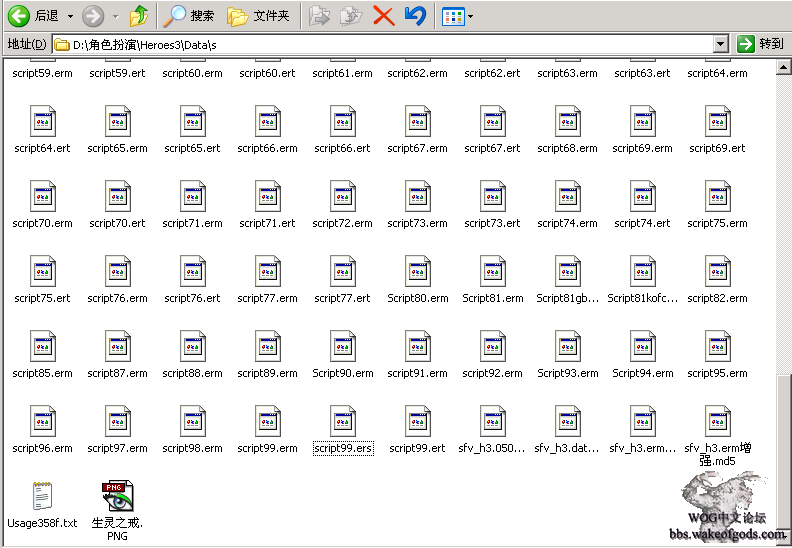This screenshot has height=548, width=792.
Task: Click the Go (转到) button
Action: click(x=760, y=44)
